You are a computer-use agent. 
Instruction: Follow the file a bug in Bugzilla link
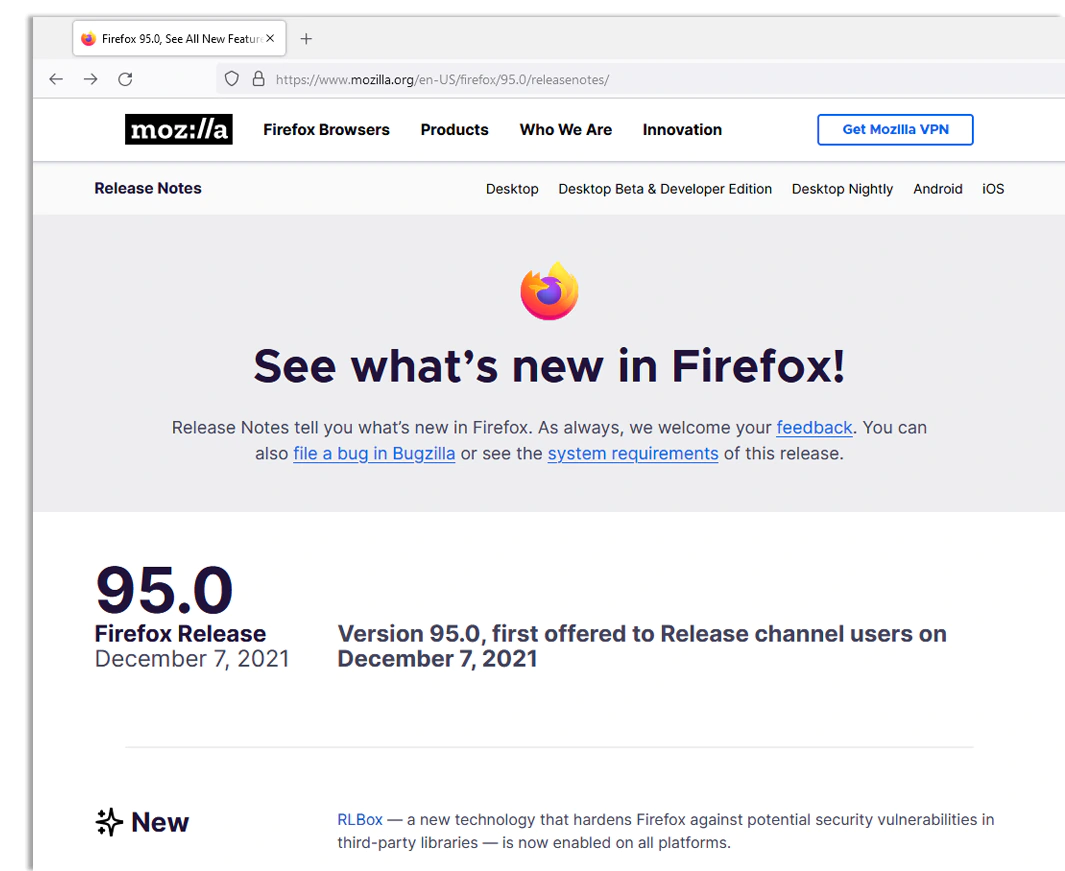click(x=374, y=453)
